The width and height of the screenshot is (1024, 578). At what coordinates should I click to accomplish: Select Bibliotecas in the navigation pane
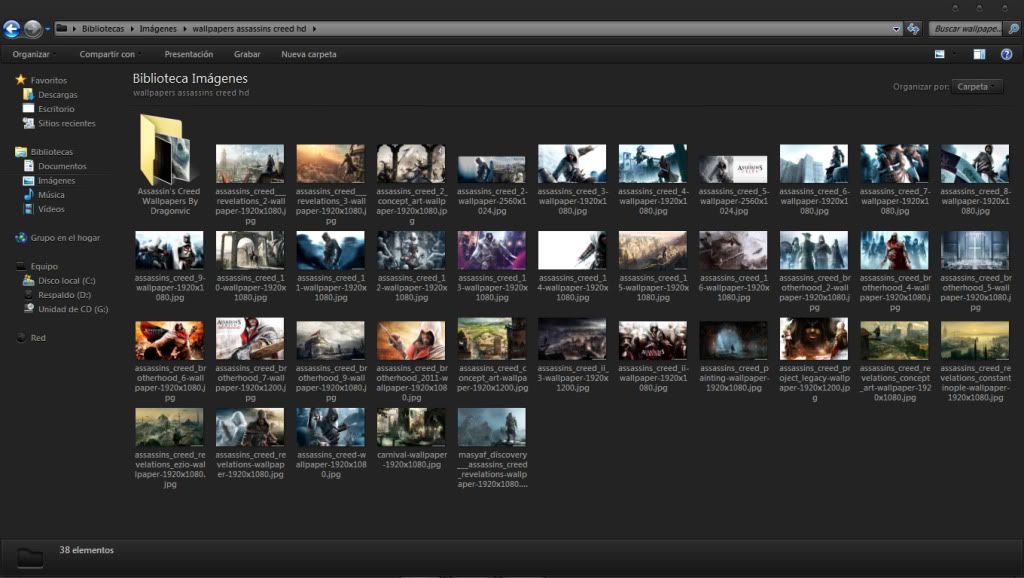pos(52,152)
